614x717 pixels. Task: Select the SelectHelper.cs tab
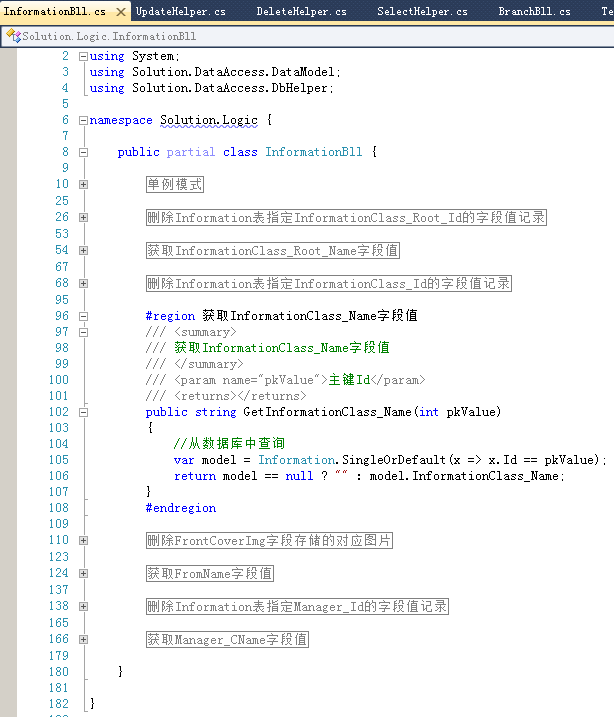422,12
